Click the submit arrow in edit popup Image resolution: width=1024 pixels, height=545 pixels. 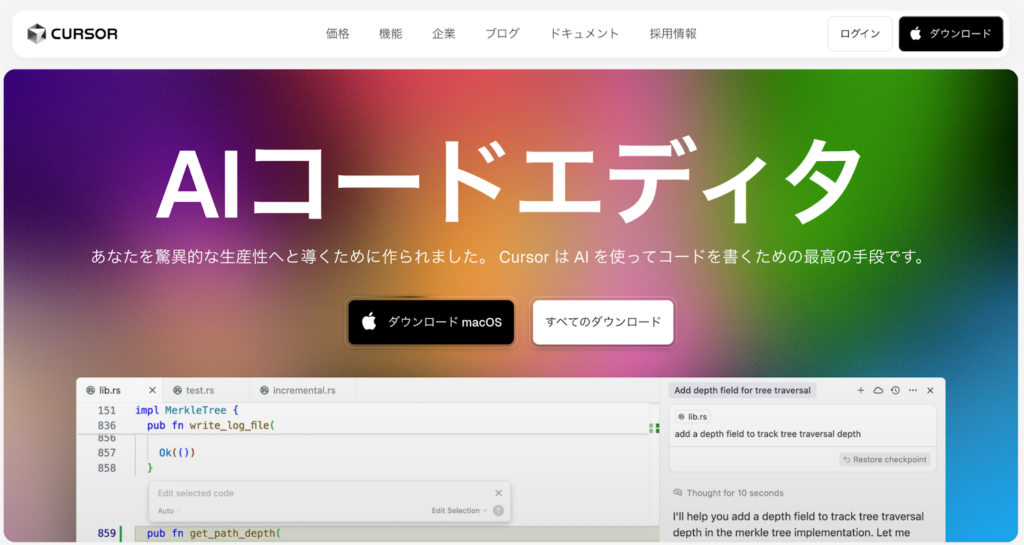click(498, 511)
